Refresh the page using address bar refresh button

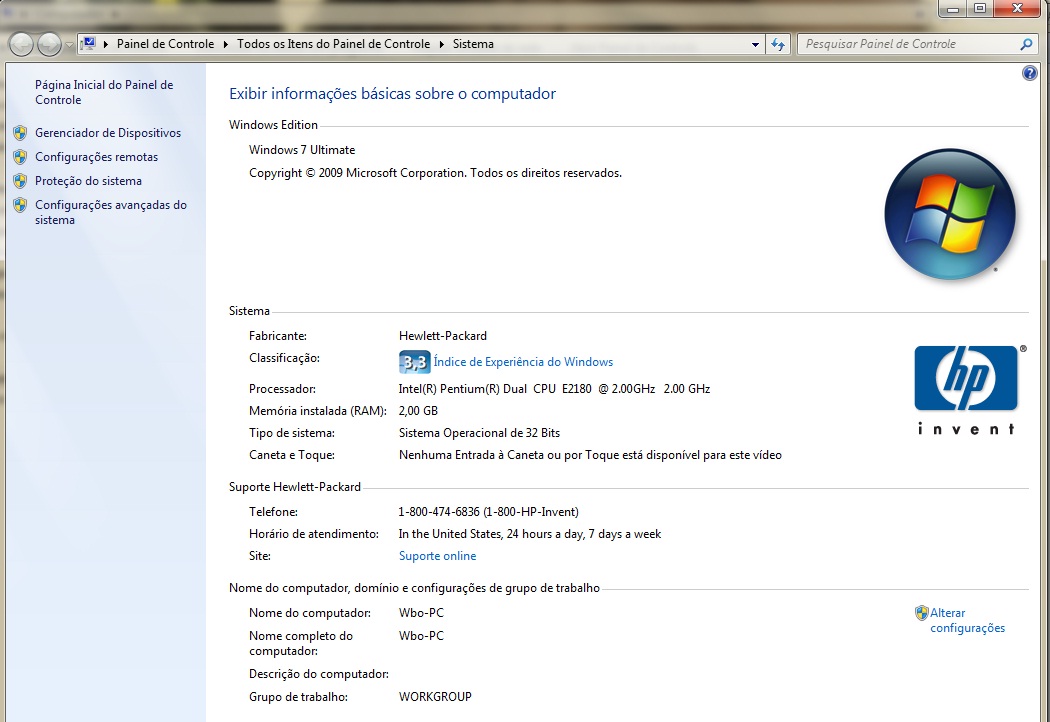point(779,44)
